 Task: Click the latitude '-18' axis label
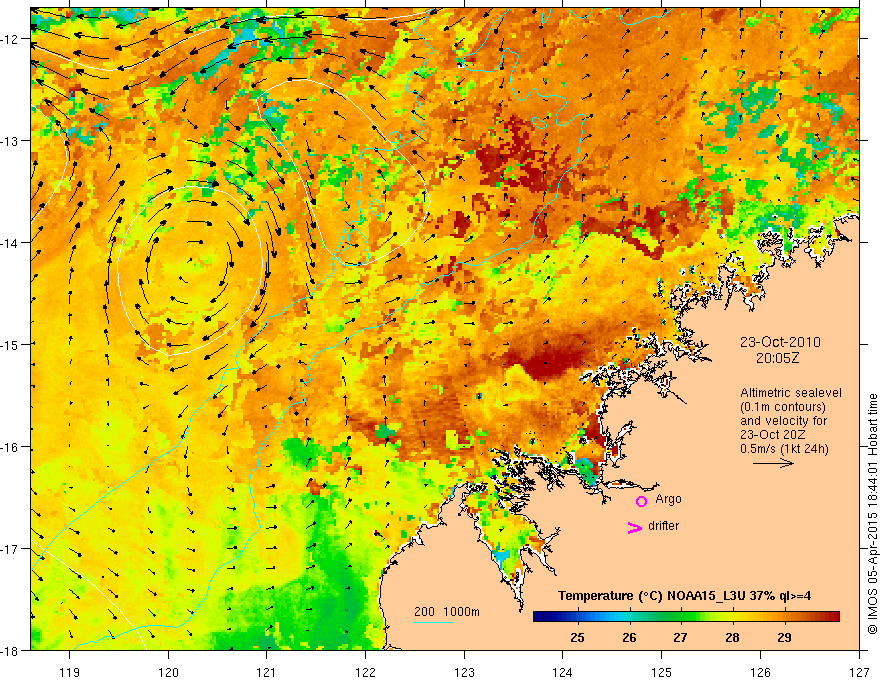pos(11,650)
